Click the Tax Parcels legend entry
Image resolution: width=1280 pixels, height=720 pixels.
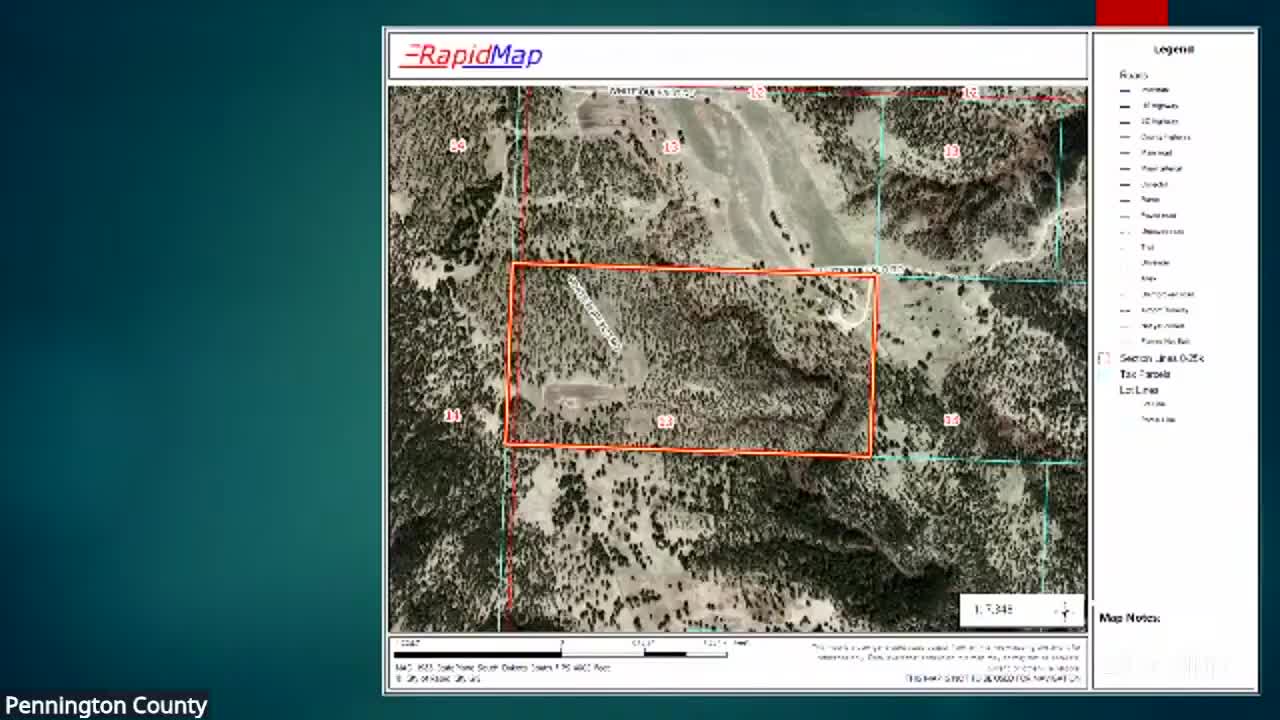click(1145, 374)
